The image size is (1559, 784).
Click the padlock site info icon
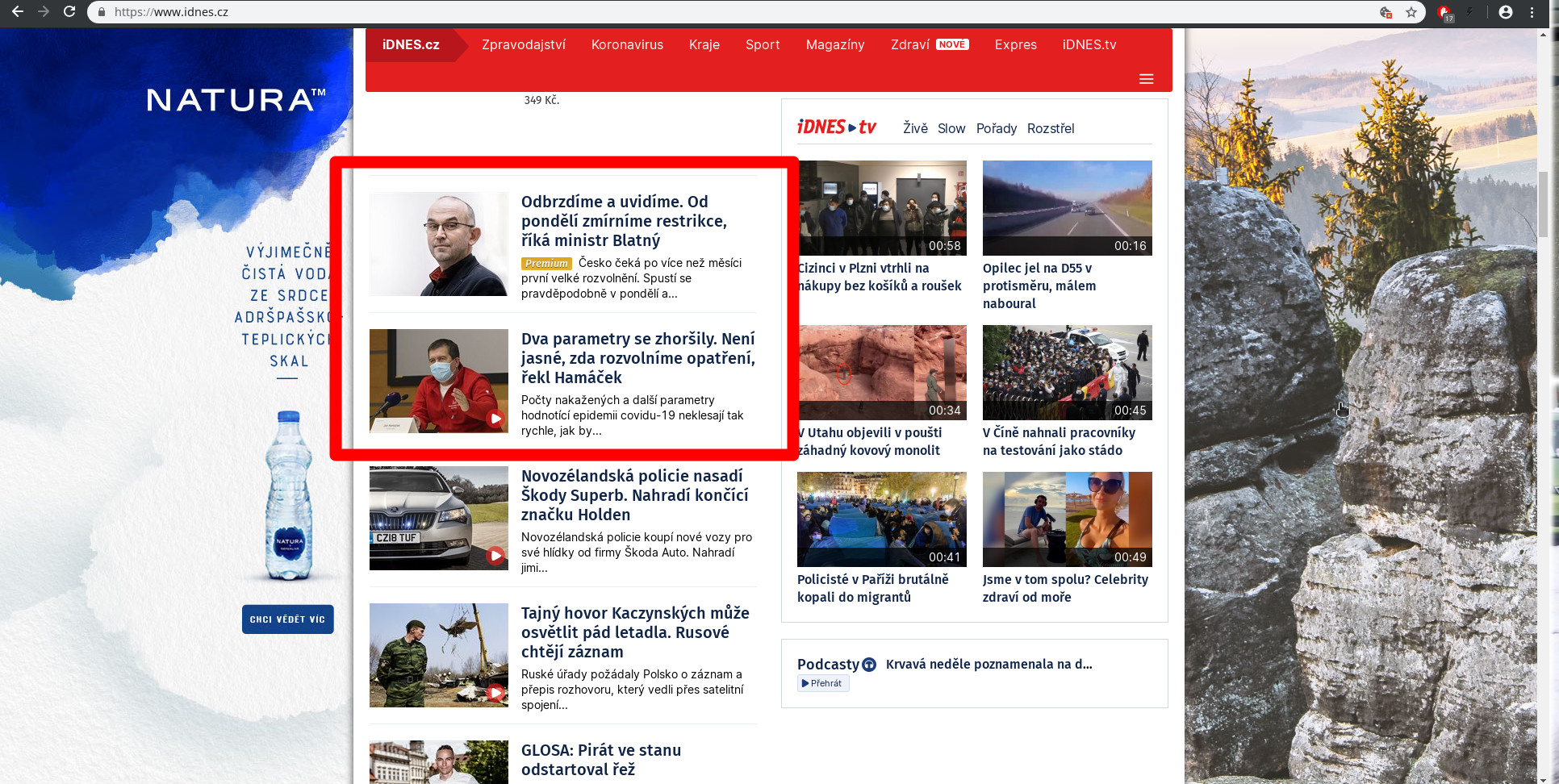coord(102,12)
